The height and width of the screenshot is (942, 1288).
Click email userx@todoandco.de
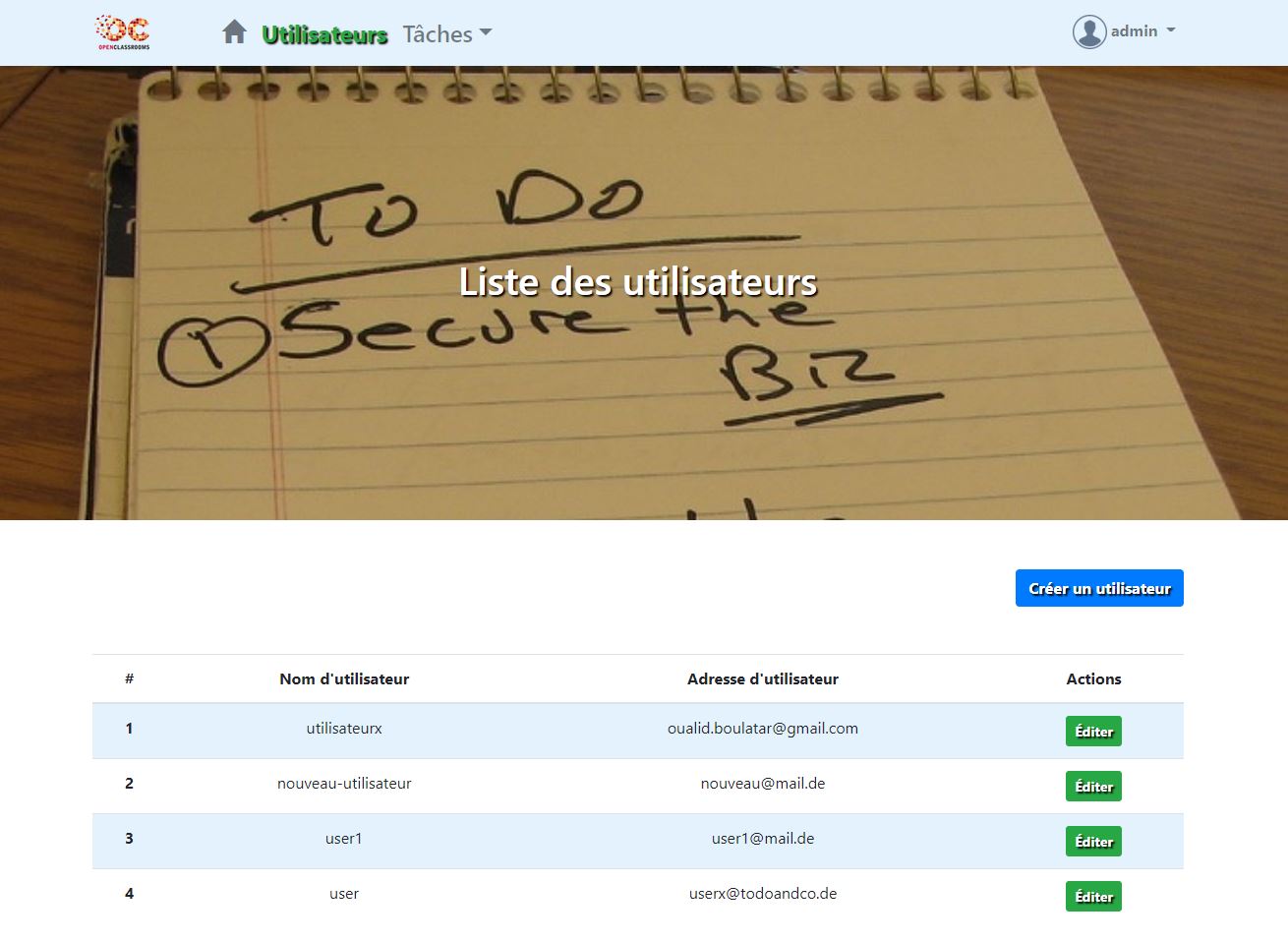coord(763,894)
